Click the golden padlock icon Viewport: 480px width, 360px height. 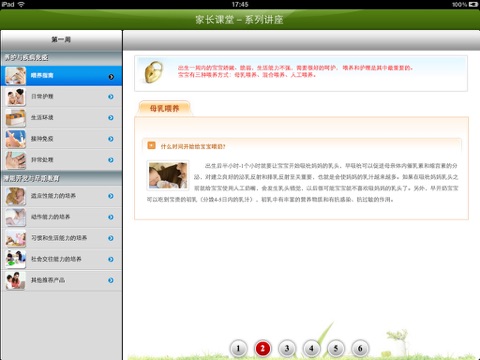[154, 72]
